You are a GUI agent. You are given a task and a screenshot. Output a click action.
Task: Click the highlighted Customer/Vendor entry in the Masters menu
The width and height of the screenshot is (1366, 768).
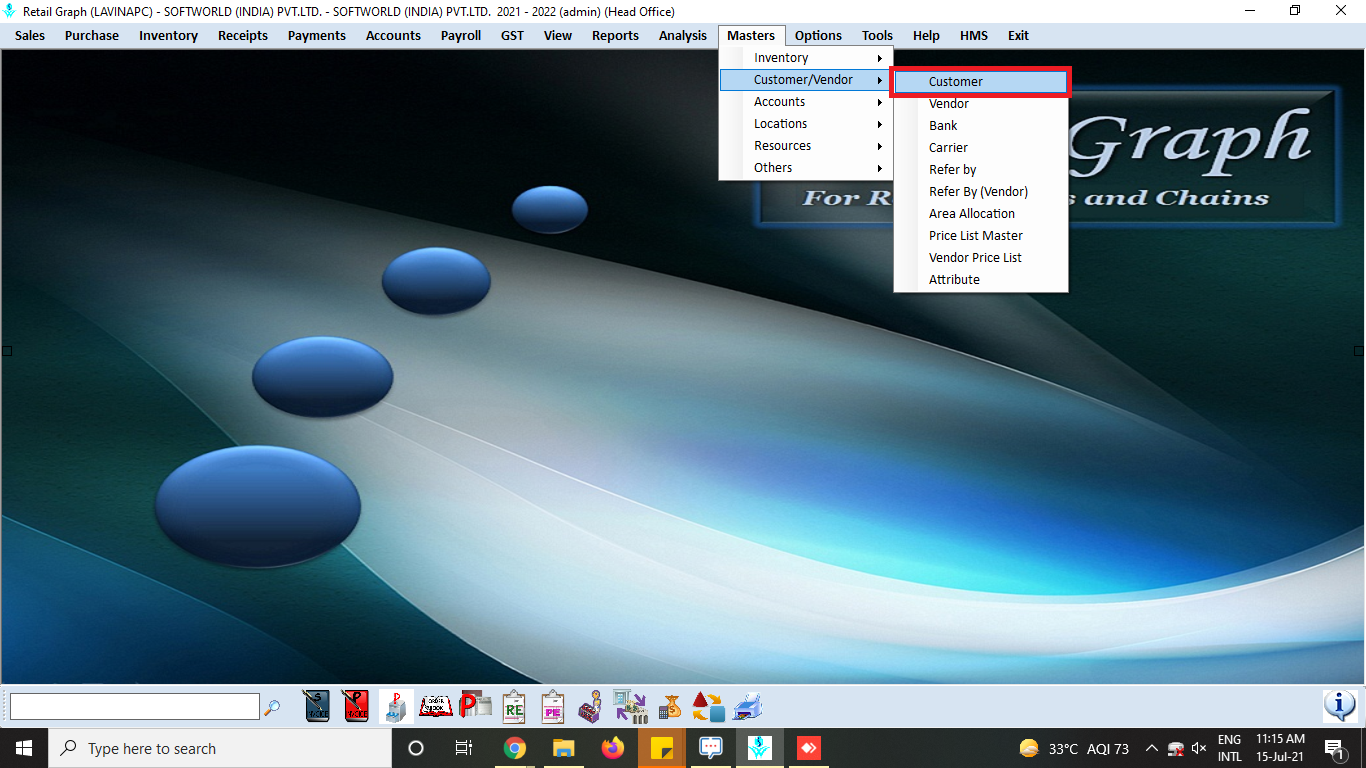tap(805, 80)
